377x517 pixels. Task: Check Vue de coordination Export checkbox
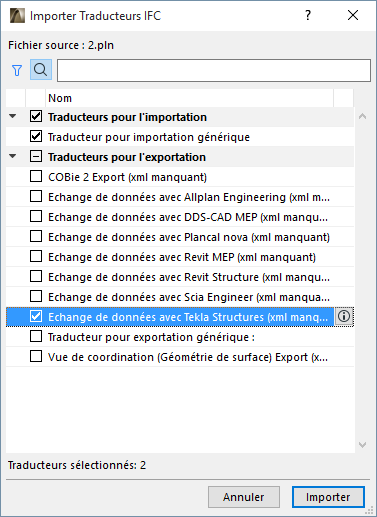pyautogui.click(x=36, y=356)
